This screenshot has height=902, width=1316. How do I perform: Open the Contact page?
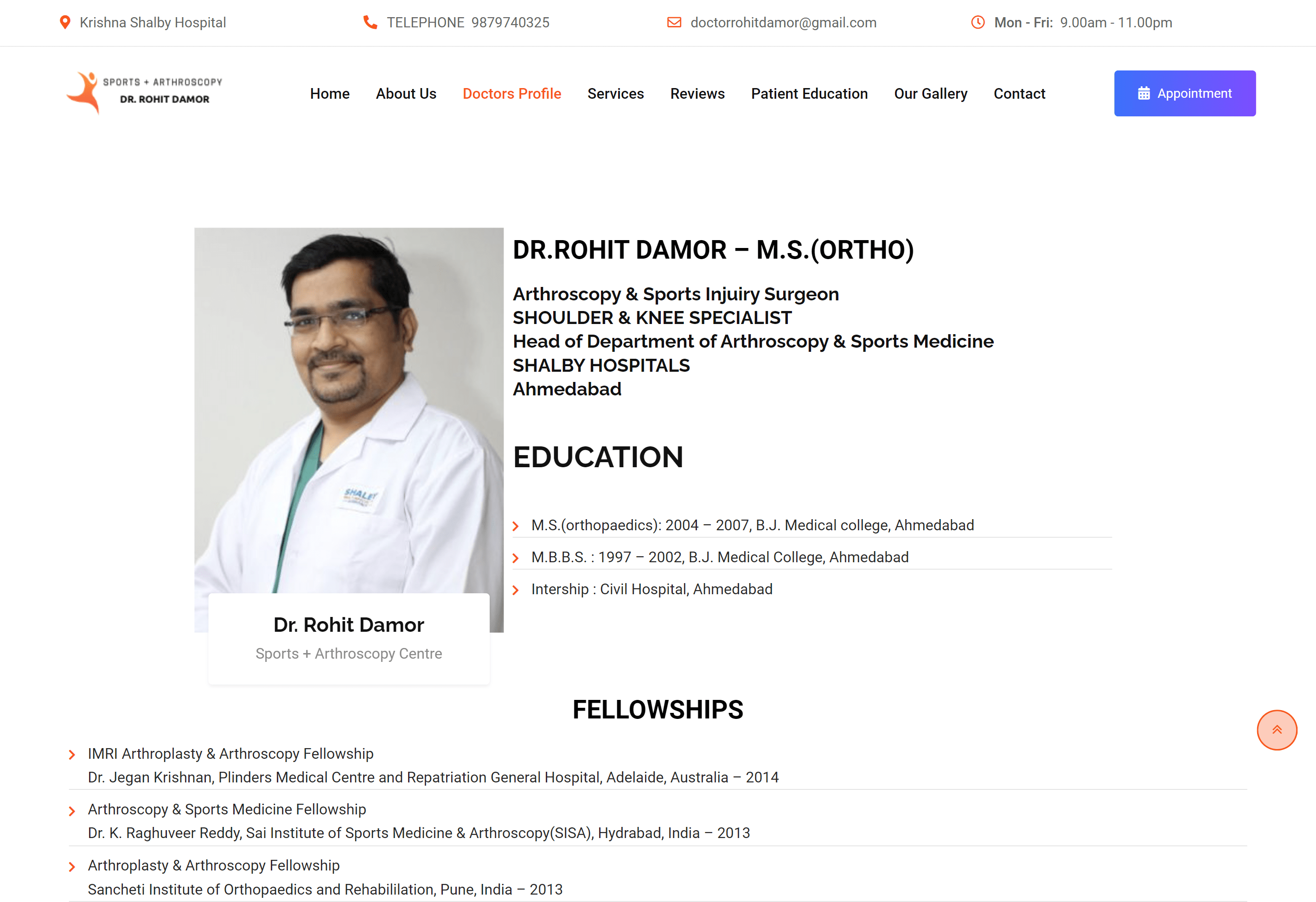point(1019,93)
